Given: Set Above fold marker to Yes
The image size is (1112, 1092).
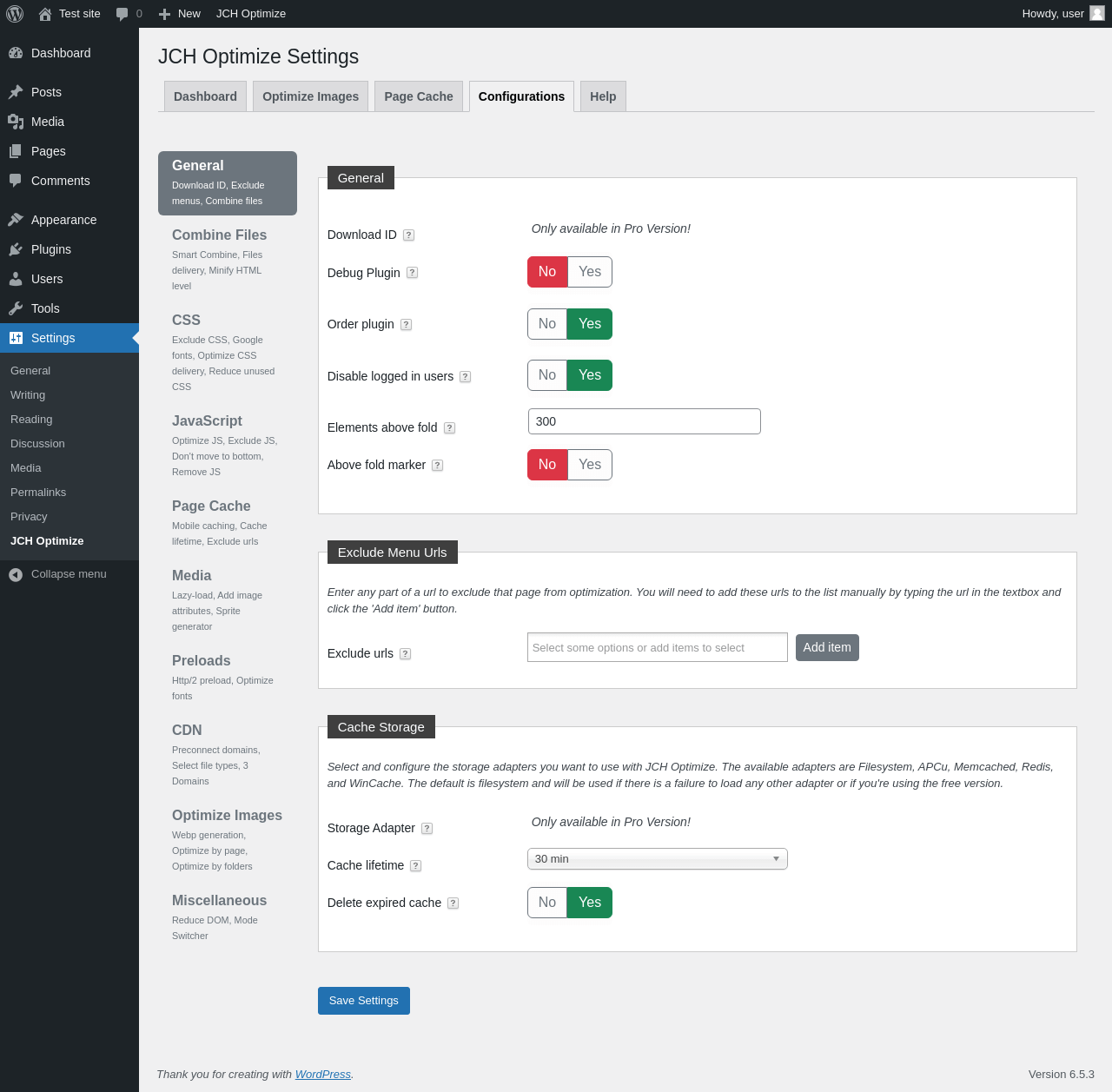Looking at the screenshot, I should (590, 465).
